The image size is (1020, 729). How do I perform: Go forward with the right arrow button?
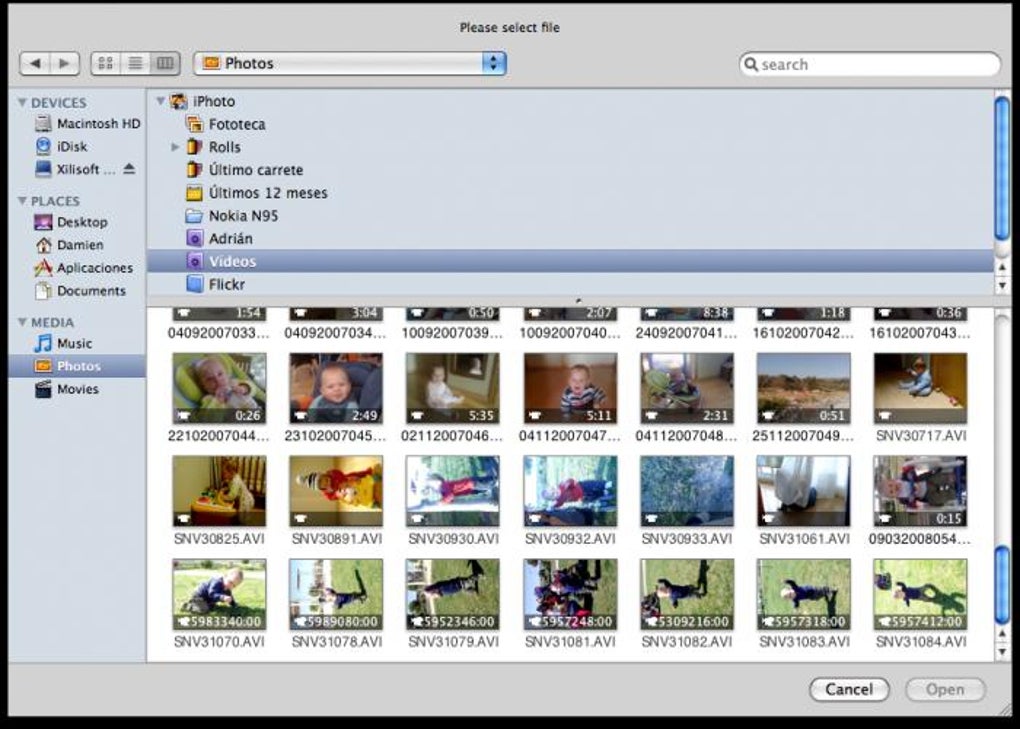pyautogui.click(x=64, y=63)
